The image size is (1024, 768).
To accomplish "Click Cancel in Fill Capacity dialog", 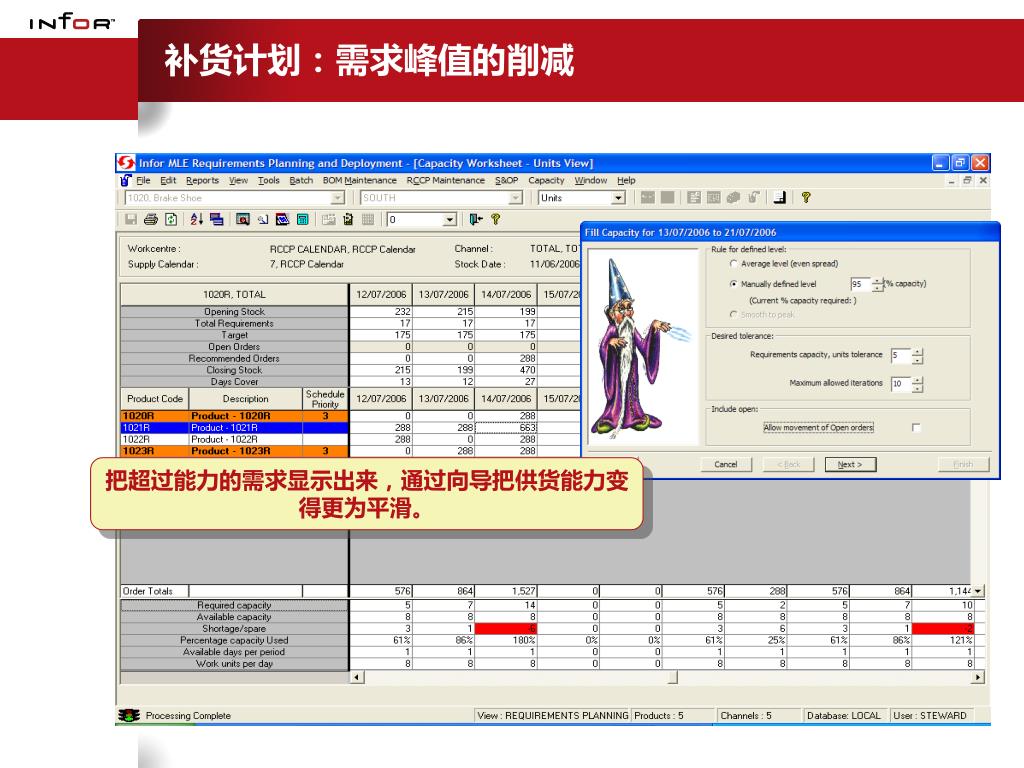I will (x=726, y=464).
